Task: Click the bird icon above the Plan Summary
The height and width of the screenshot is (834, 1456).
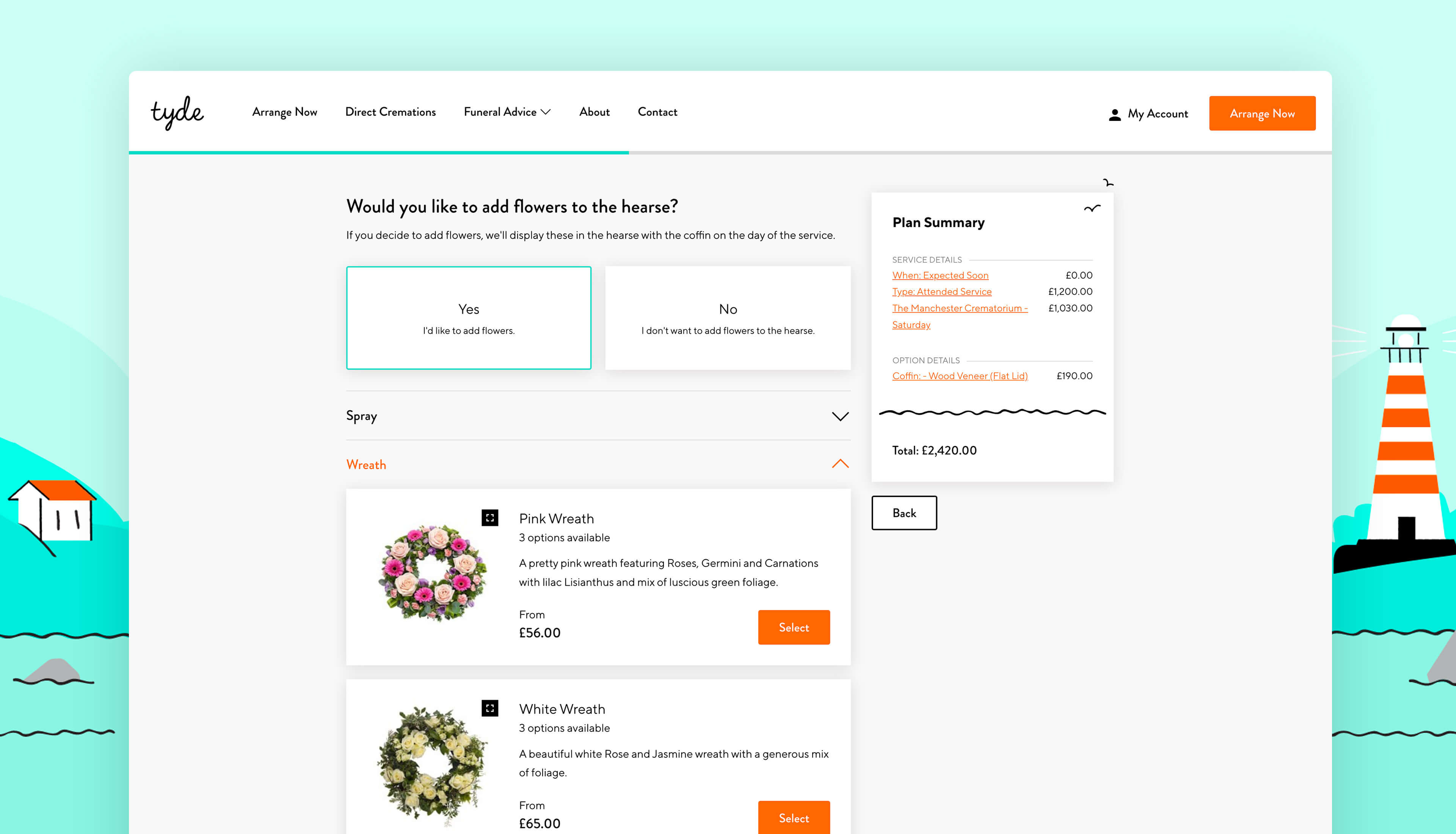Action: click(1108, 183)
